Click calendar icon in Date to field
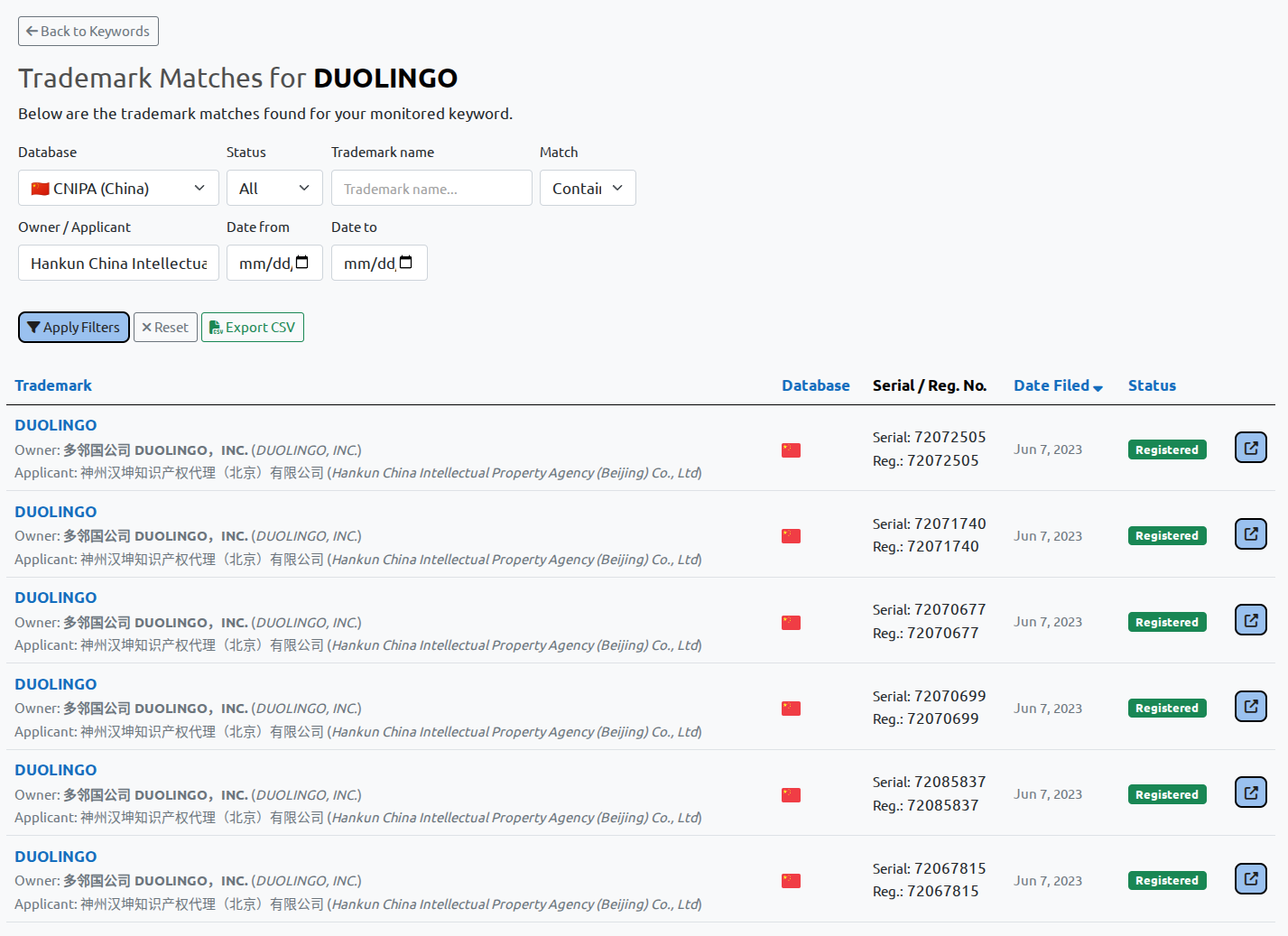The width and height of the screenshot is (1288, 936). (406, 263)
